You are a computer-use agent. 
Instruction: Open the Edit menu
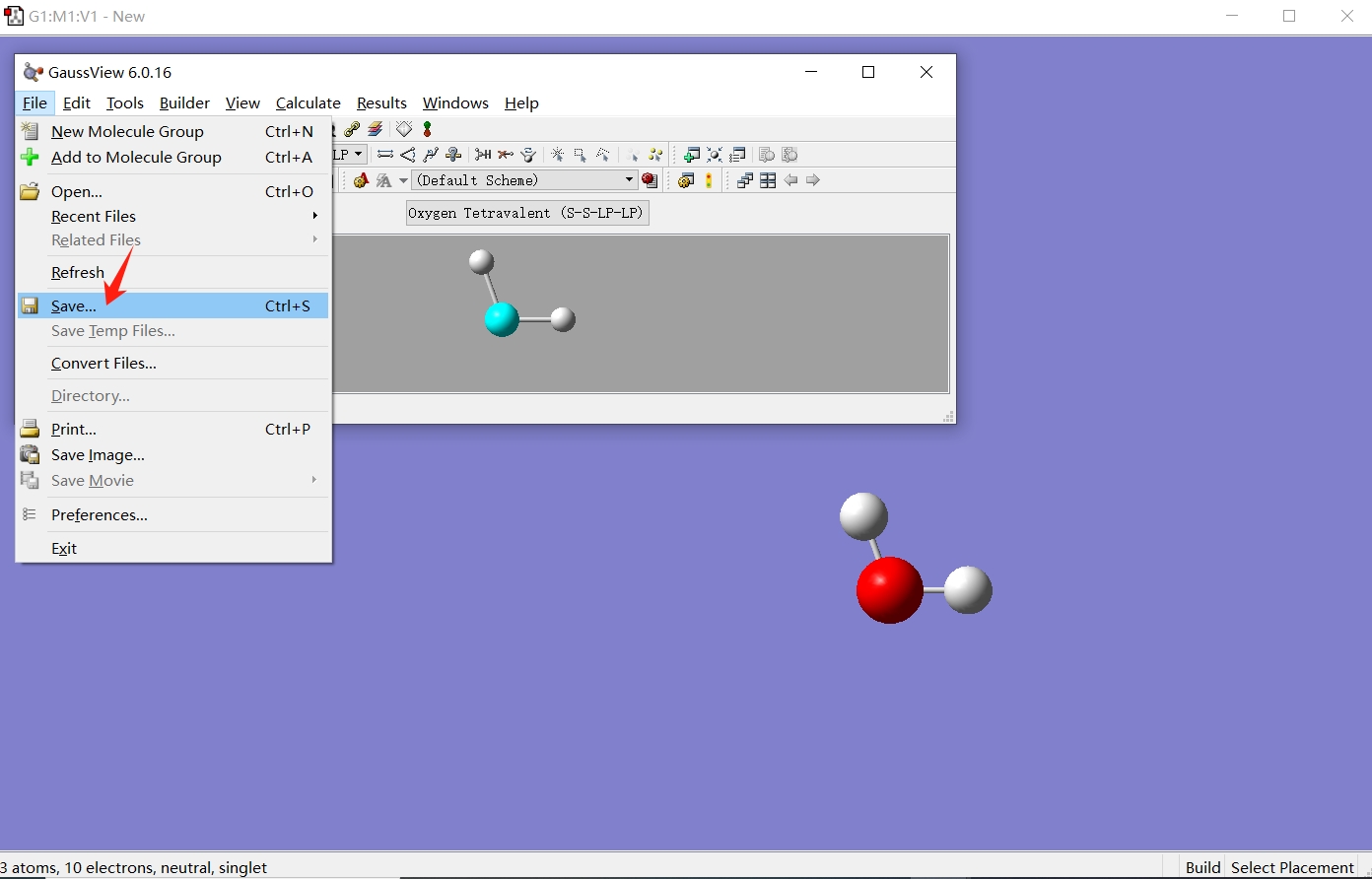[76, 102]
